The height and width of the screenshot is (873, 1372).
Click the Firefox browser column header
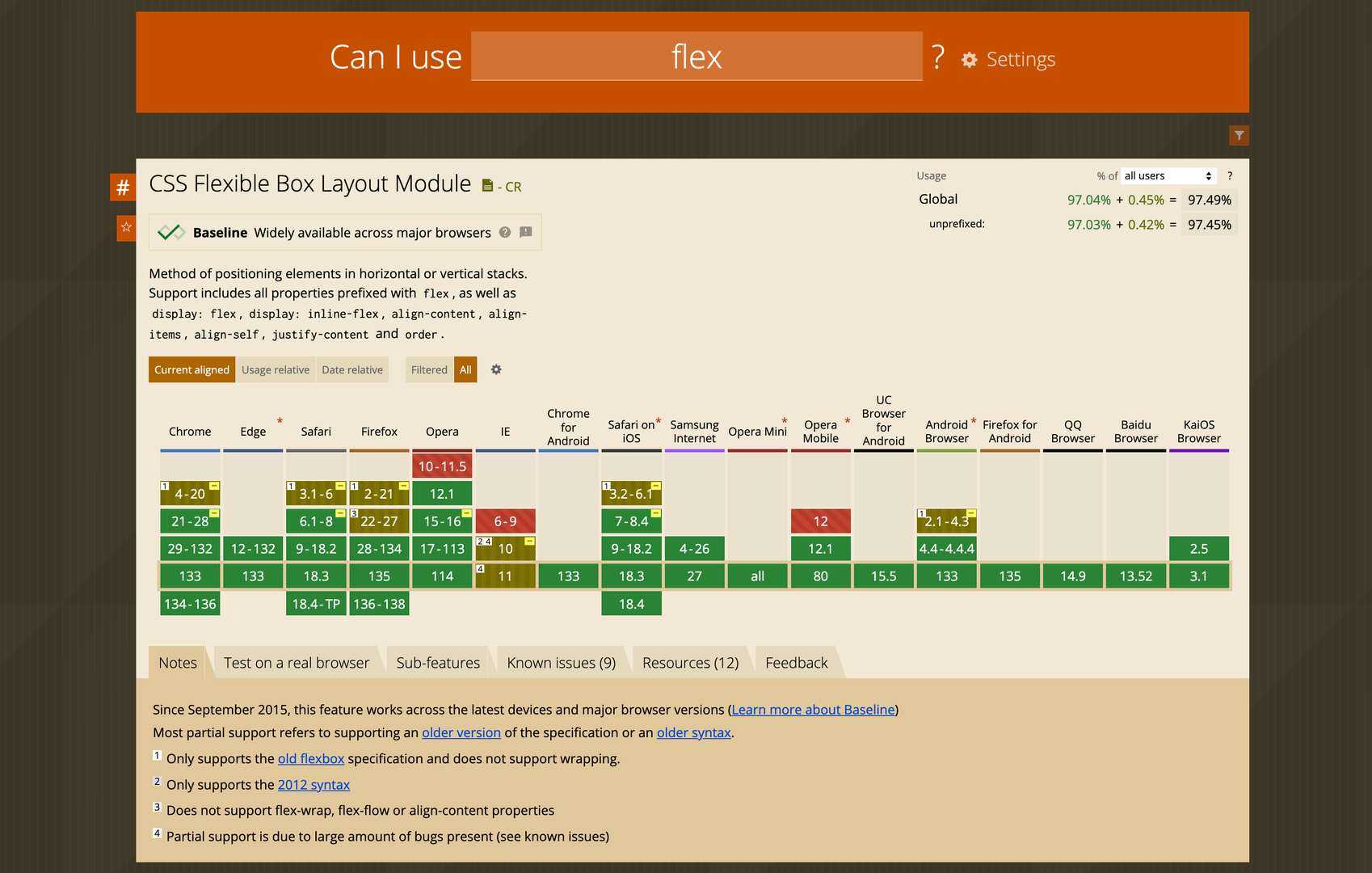click(379, 432)
